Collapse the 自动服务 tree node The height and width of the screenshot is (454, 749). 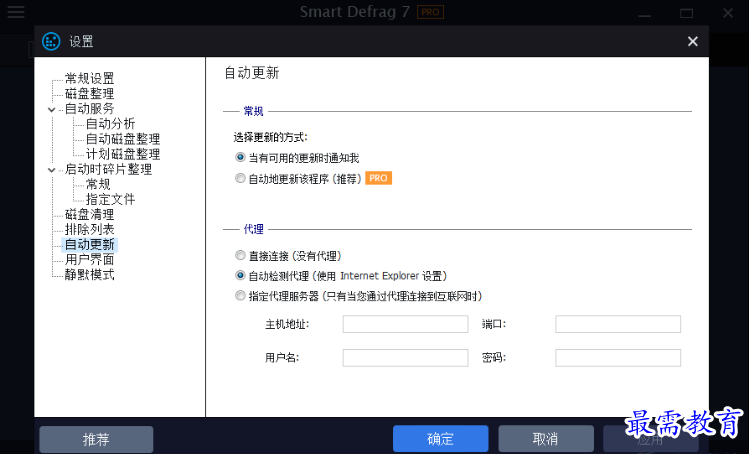tap(52, 109)
